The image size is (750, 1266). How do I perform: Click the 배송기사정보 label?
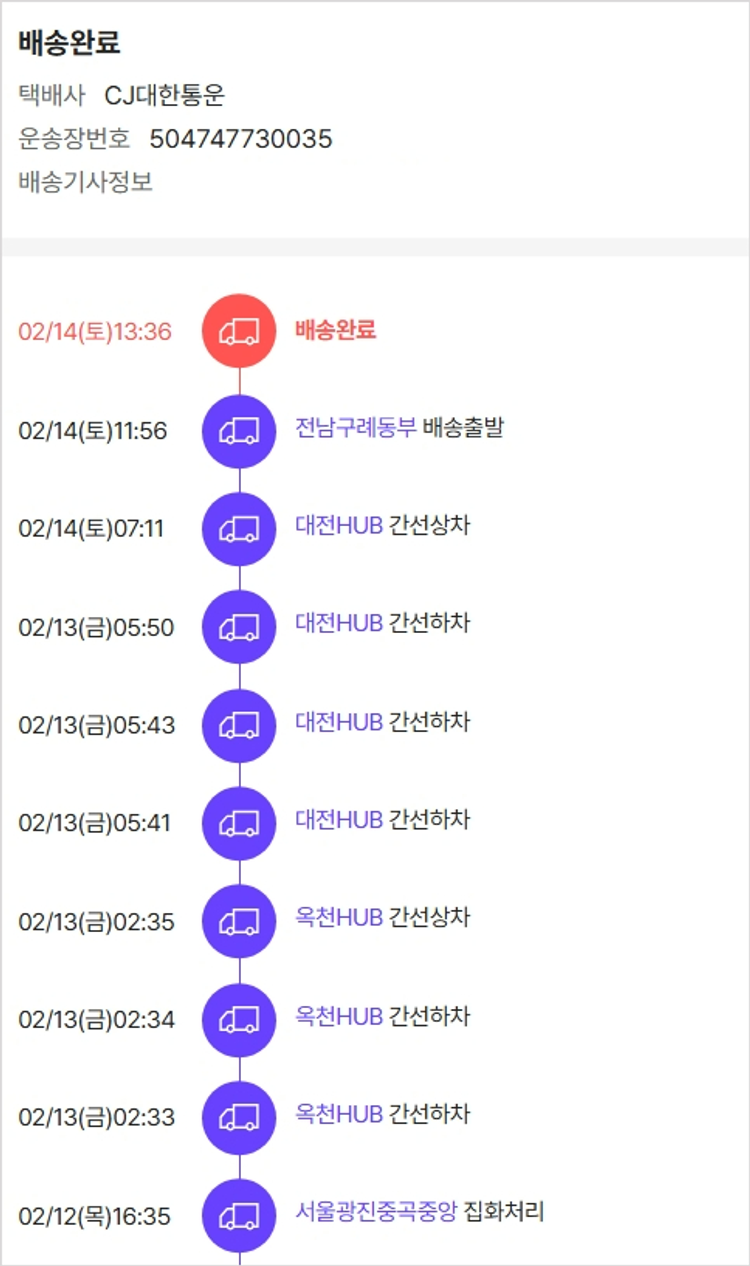[85, 183]
